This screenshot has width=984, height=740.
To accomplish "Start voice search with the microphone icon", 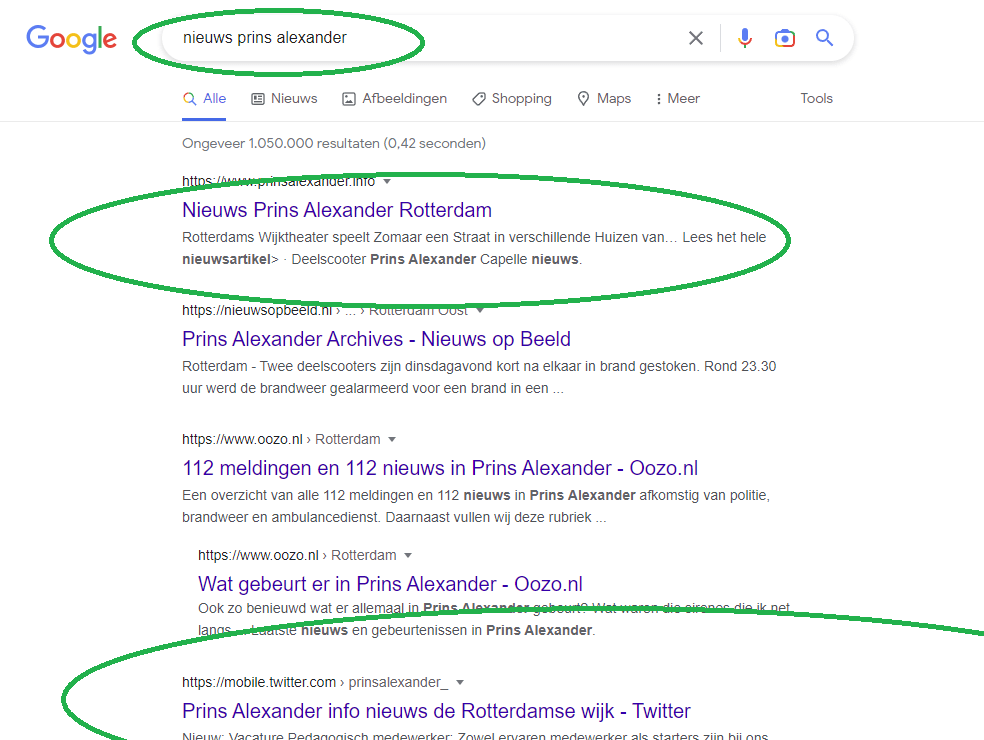I will coord(745,38).
